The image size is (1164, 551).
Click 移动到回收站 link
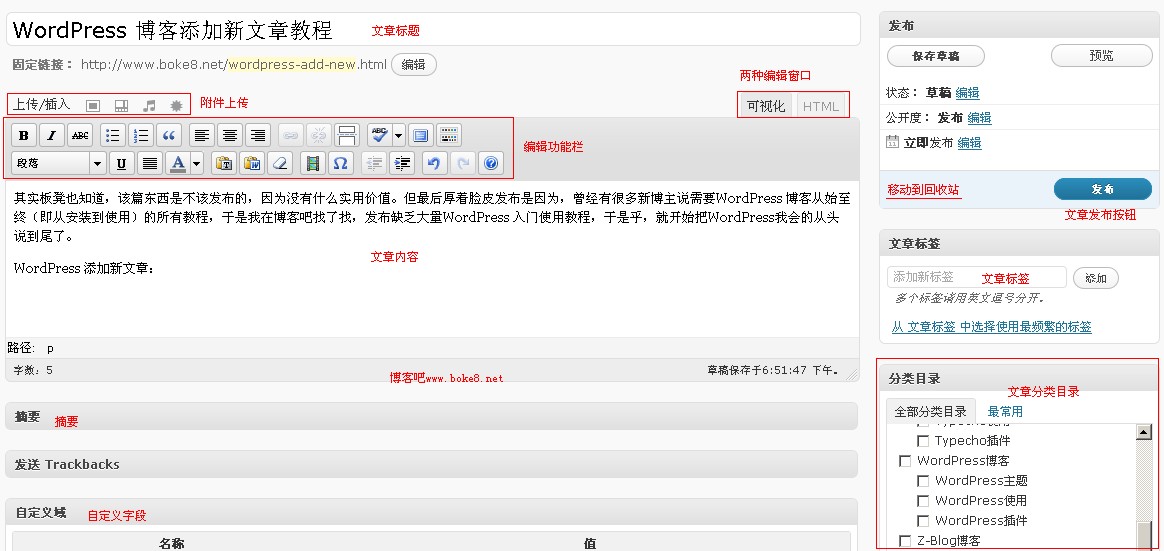coord(923,190)
